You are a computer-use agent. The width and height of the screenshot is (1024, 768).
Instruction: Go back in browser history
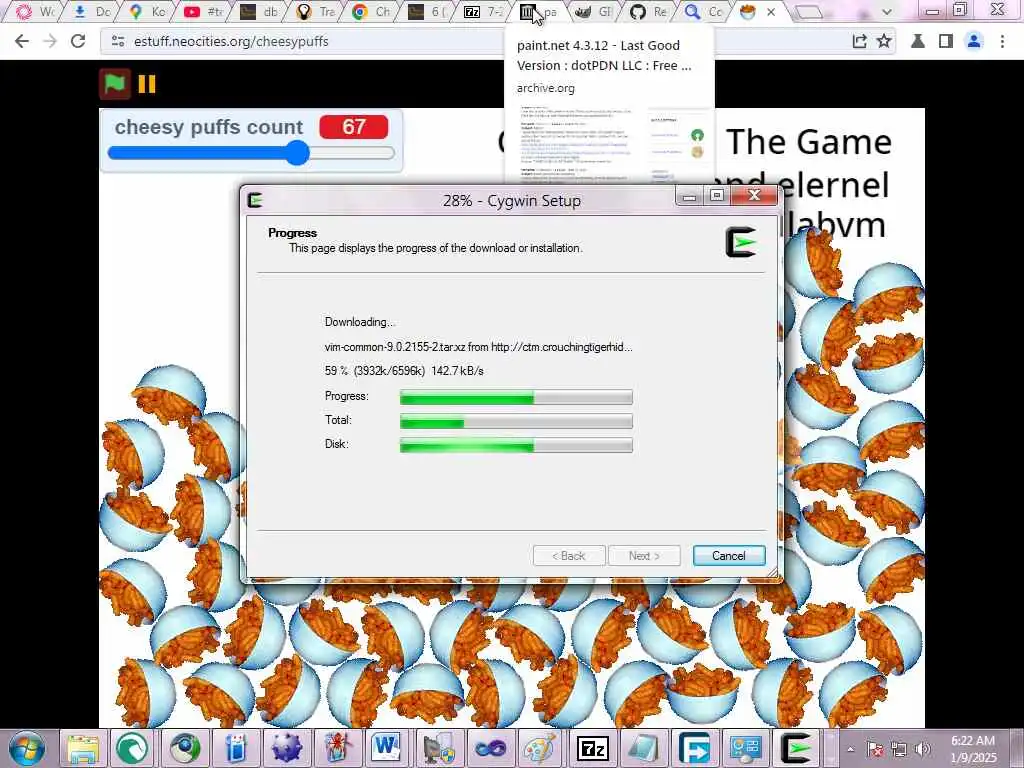(22, 41)
